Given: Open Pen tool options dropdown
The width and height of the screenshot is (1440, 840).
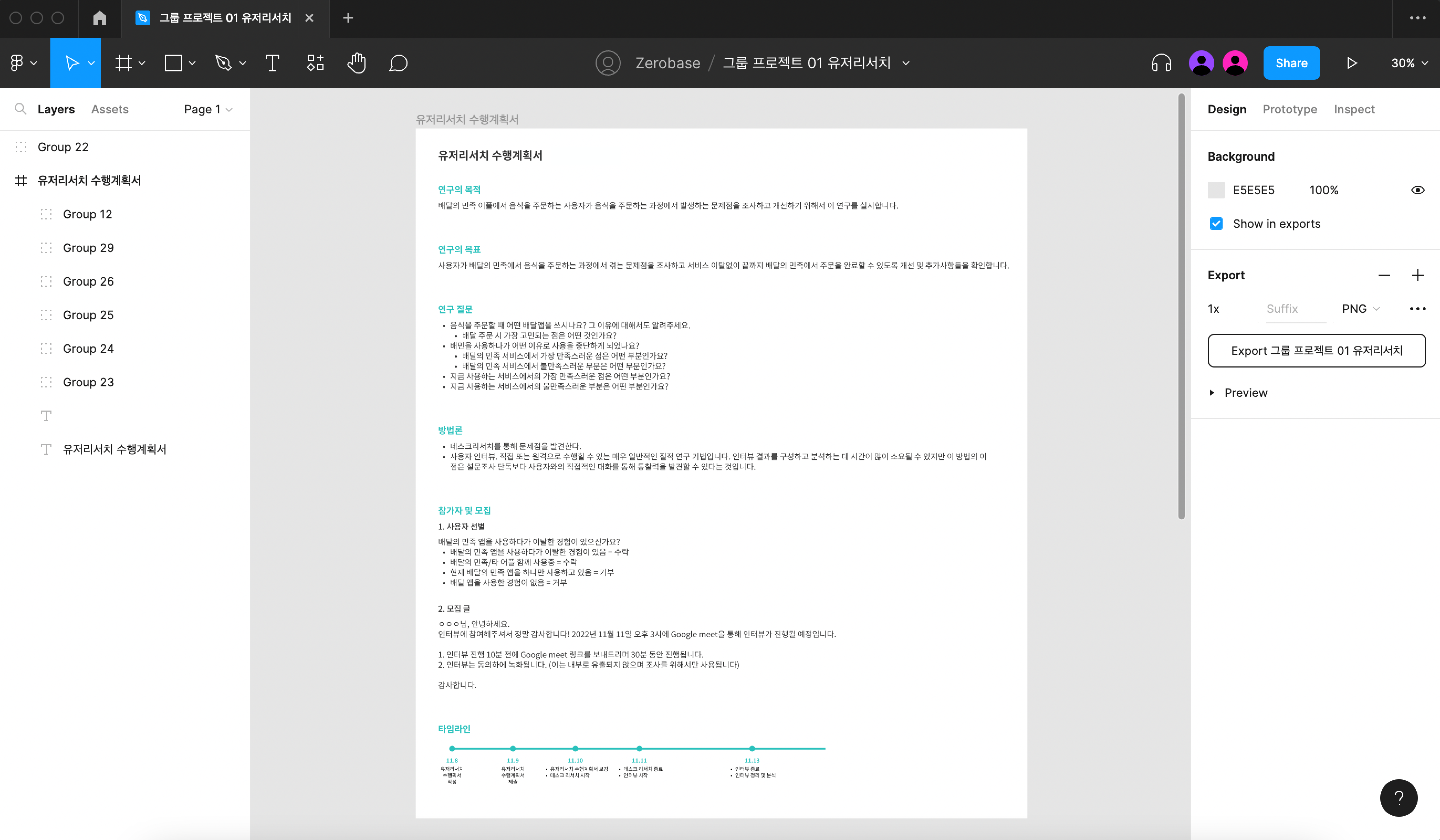Looking at the screenshot, I should [x=242, y=63].
